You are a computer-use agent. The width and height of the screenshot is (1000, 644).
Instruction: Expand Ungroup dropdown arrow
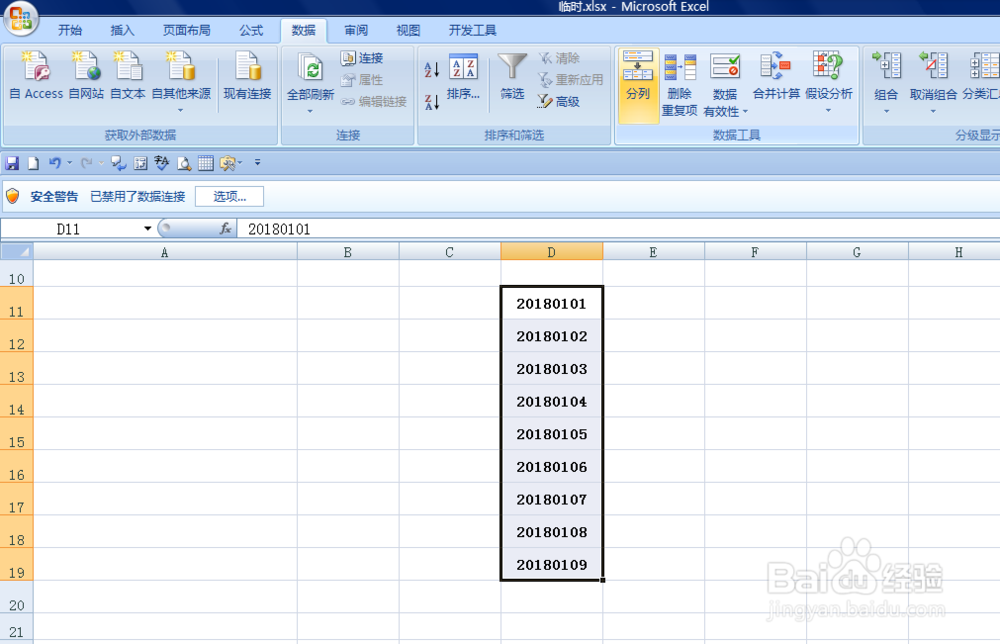tap(933, 112)
